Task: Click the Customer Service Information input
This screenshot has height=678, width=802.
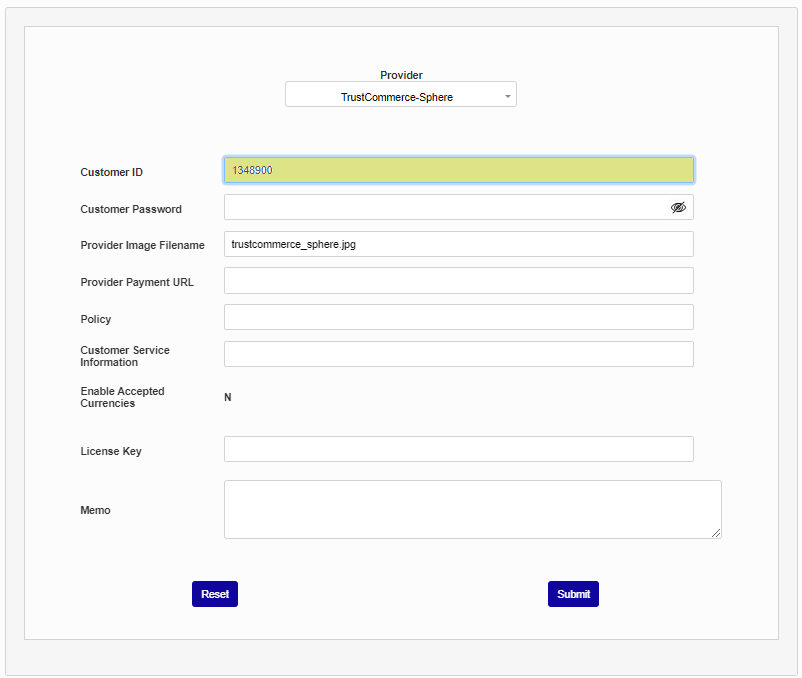Action: [x=458, y=355]
